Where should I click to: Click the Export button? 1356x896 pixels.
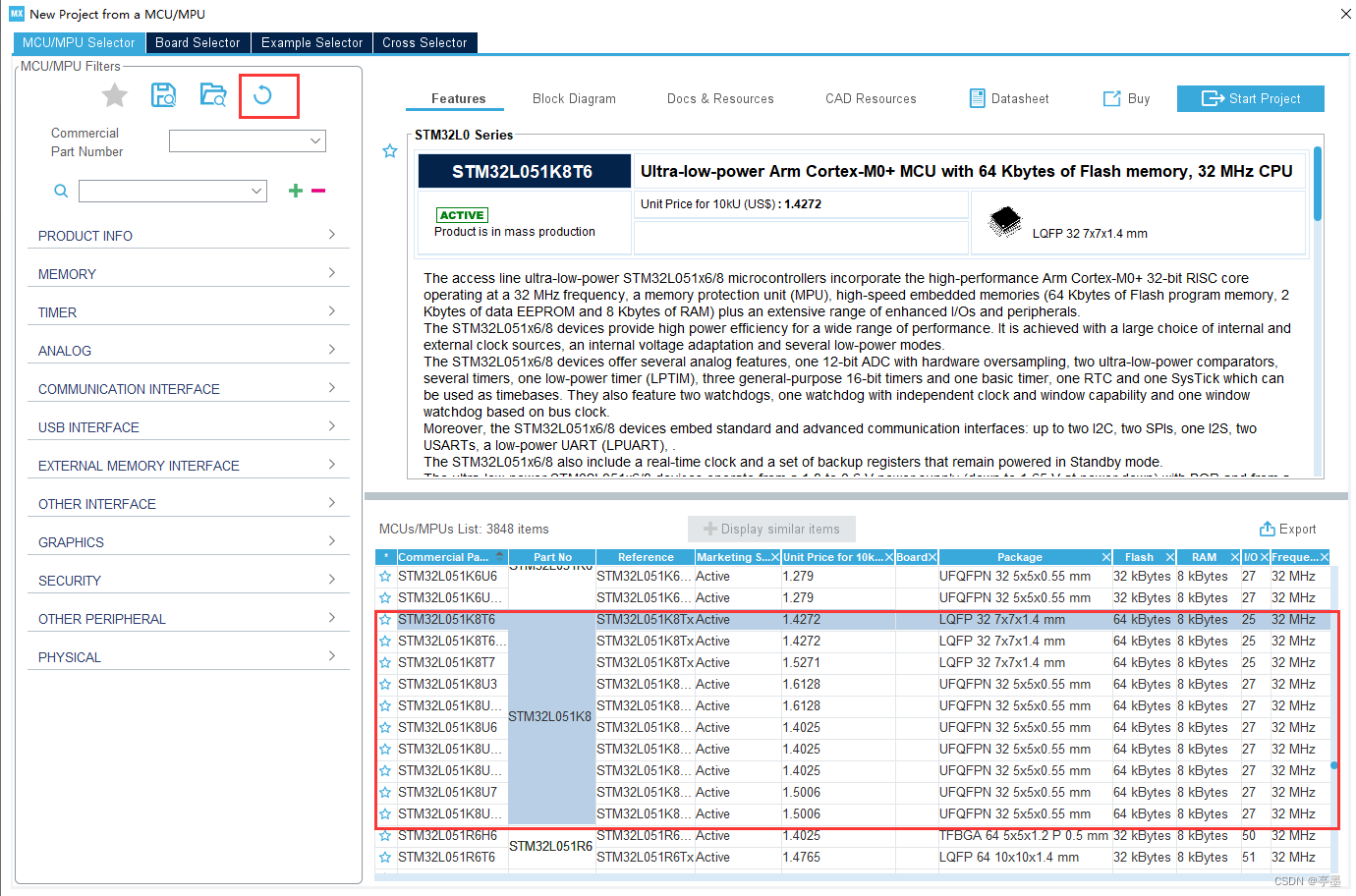(x=1288, y=529)
